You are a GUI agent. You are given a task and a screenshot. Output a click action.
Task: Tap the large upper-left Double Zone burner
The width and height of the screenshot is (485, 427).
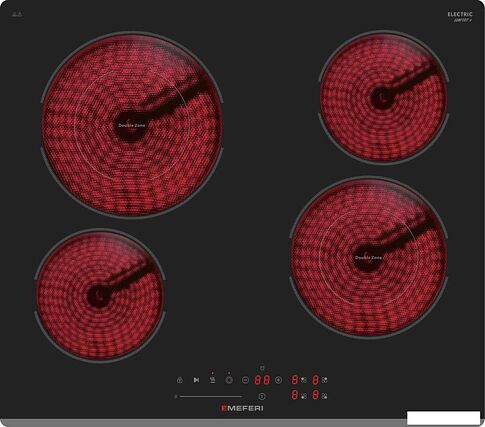point(132,125)
